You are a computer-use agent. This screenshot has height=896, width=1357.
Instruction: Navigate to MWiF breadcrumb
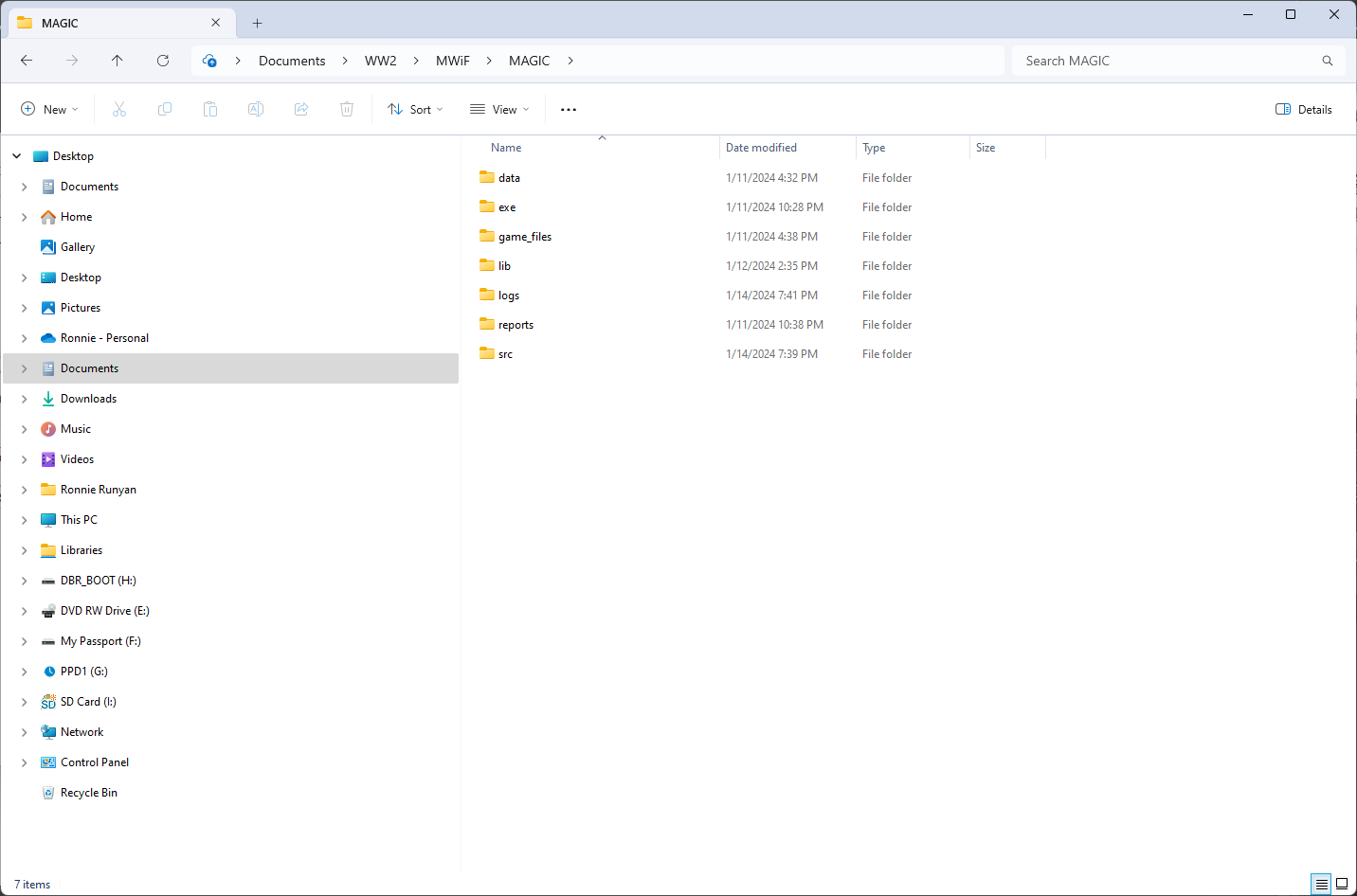(453, 61)
